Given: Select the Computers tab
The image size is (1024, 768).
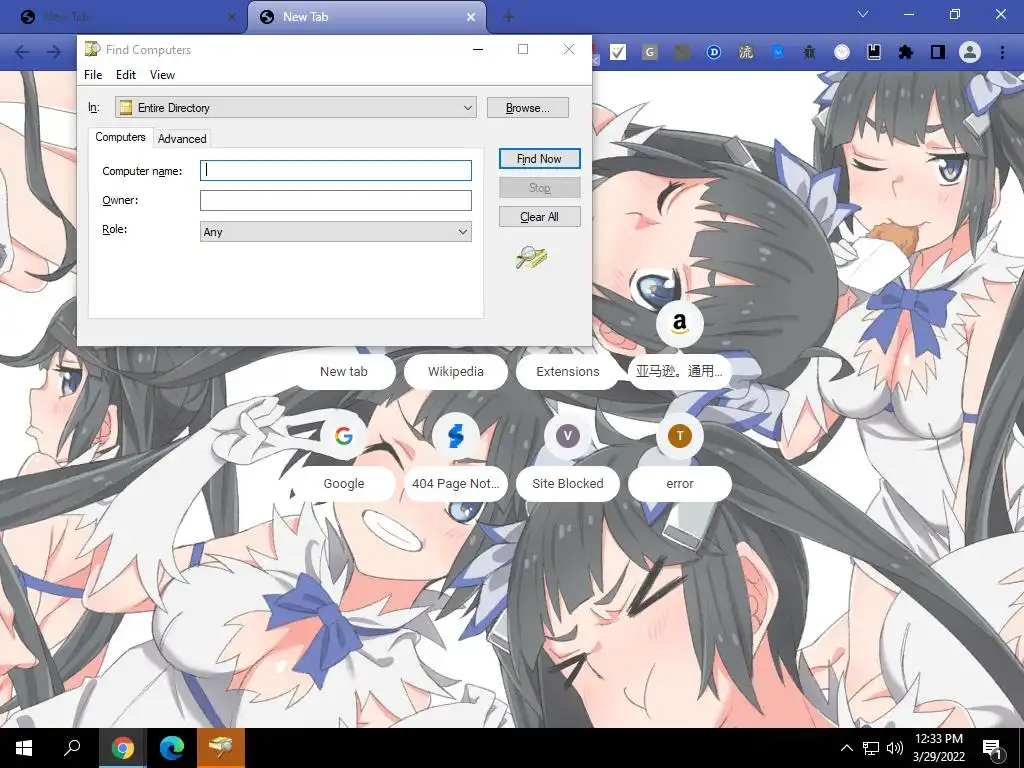Looking at the screenshot, I should (120, 137).
